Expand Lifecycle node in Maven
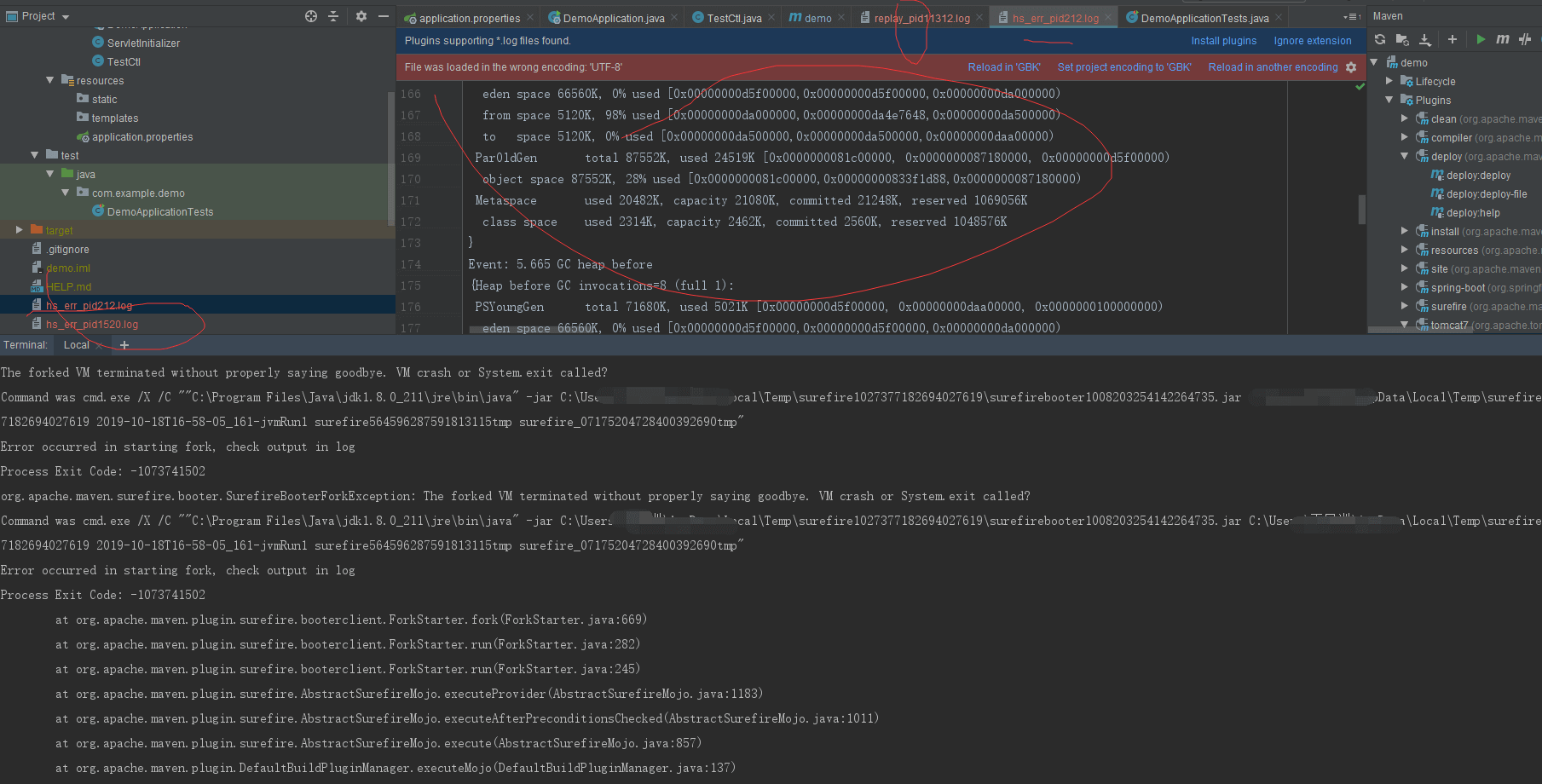The height and width of the screenshot is (784, 1542). pos(1389,81)
